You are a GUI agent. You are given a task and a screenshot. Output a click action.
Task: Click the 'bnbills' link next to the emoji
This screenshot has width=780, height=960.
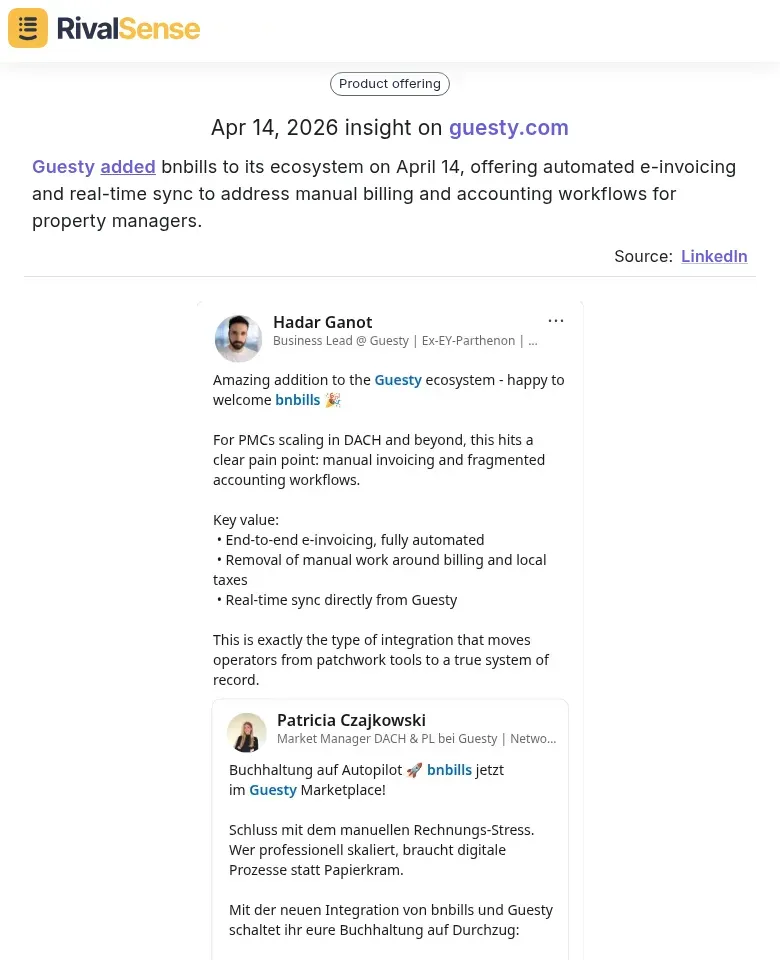pyautogui.click(x=297, y=399)
